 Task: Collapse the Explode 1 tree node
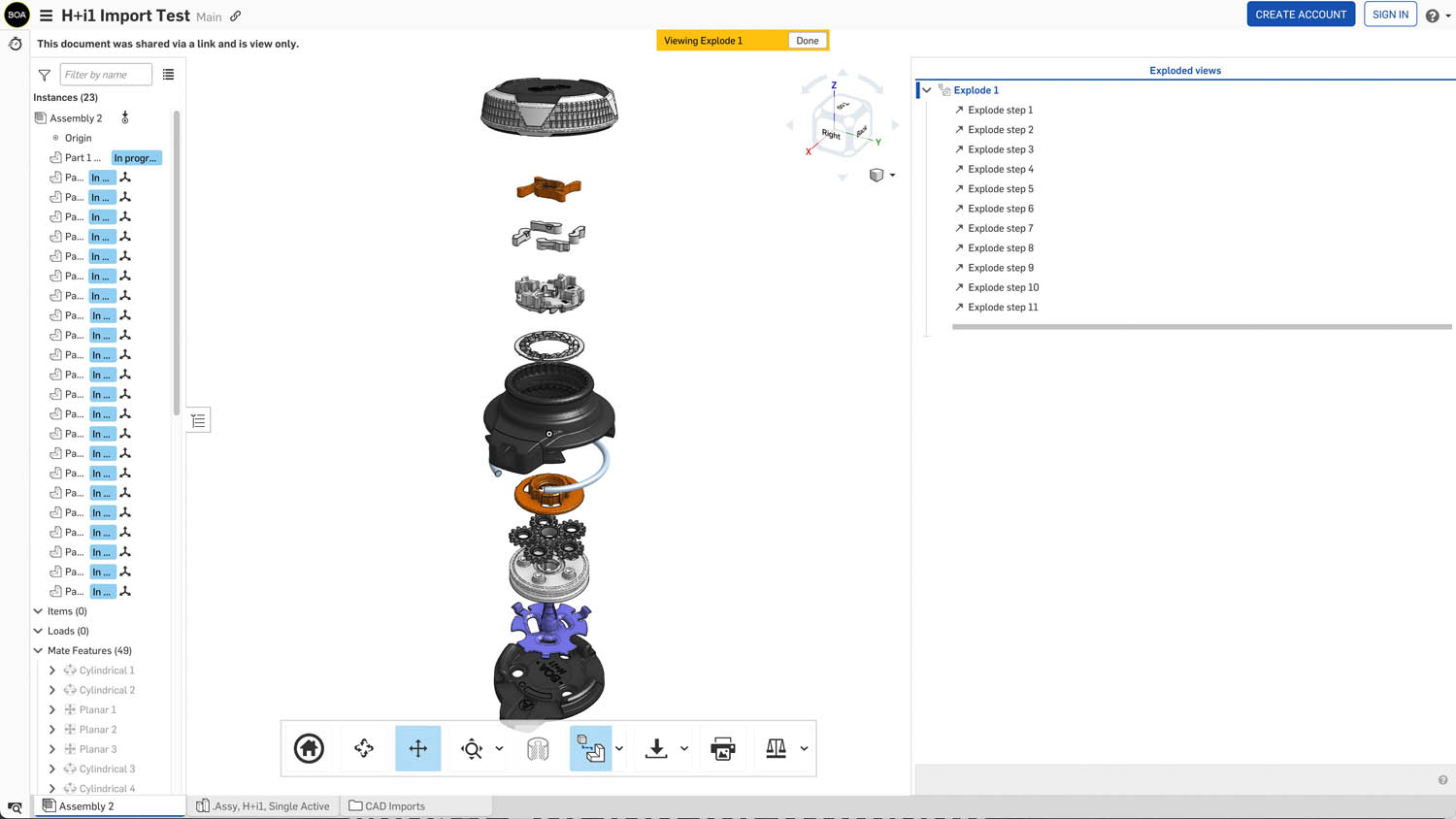(927, 90)
